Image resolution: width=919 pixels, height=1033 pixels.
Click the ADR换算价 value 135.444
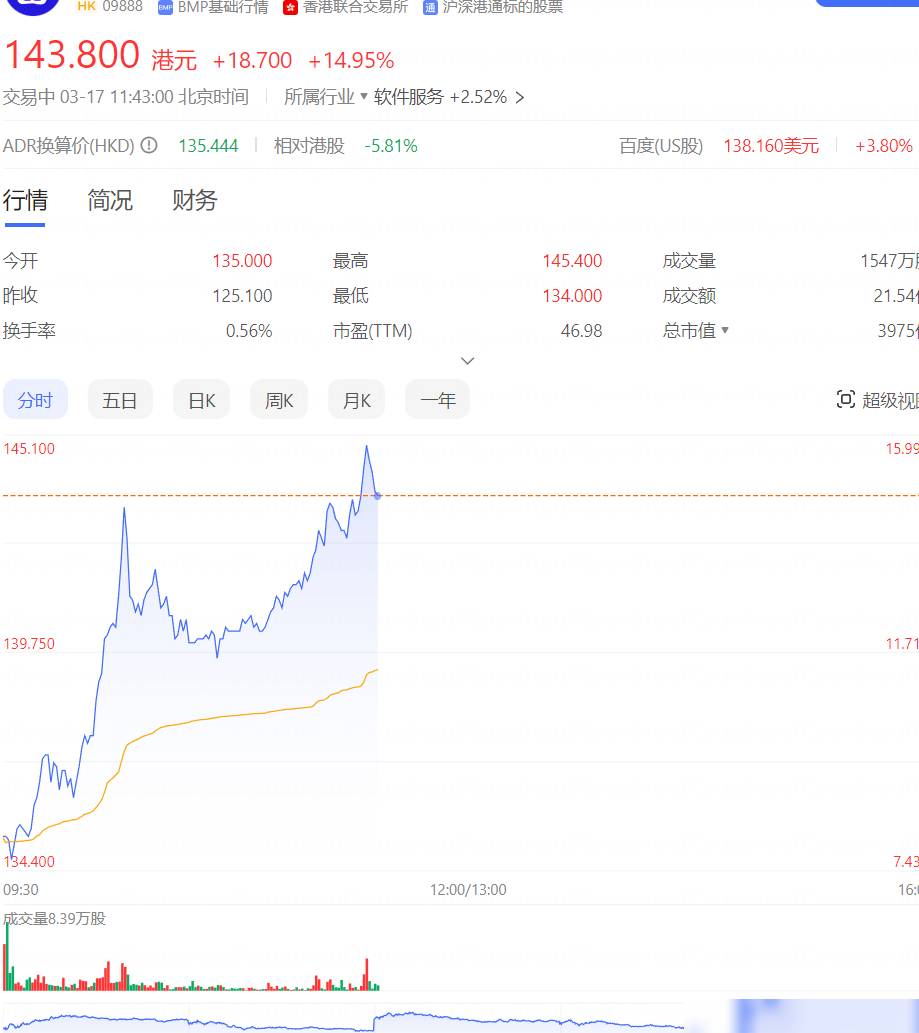coord(208,146)
